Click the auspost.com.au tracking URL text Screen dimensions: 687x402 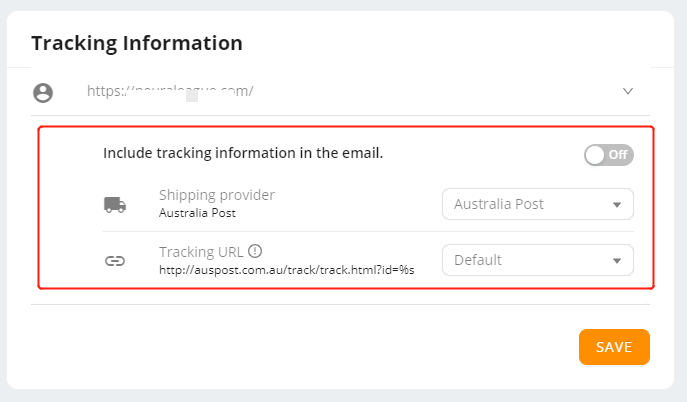[287, 270]
